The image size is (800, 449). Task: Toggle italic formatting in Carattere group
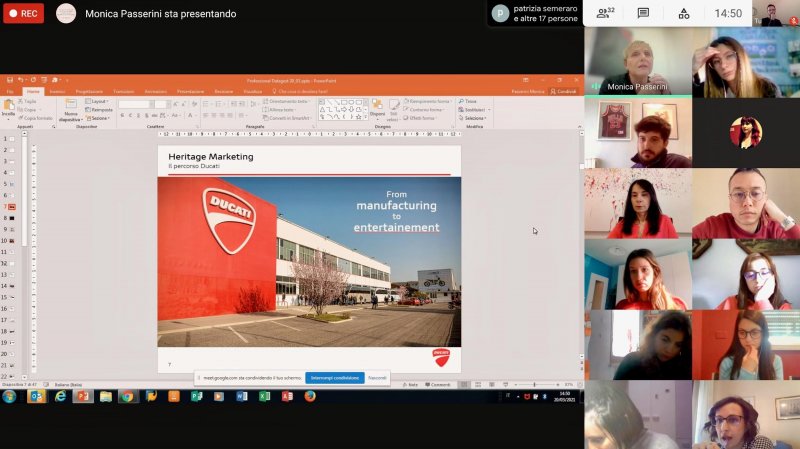[131, 116]
